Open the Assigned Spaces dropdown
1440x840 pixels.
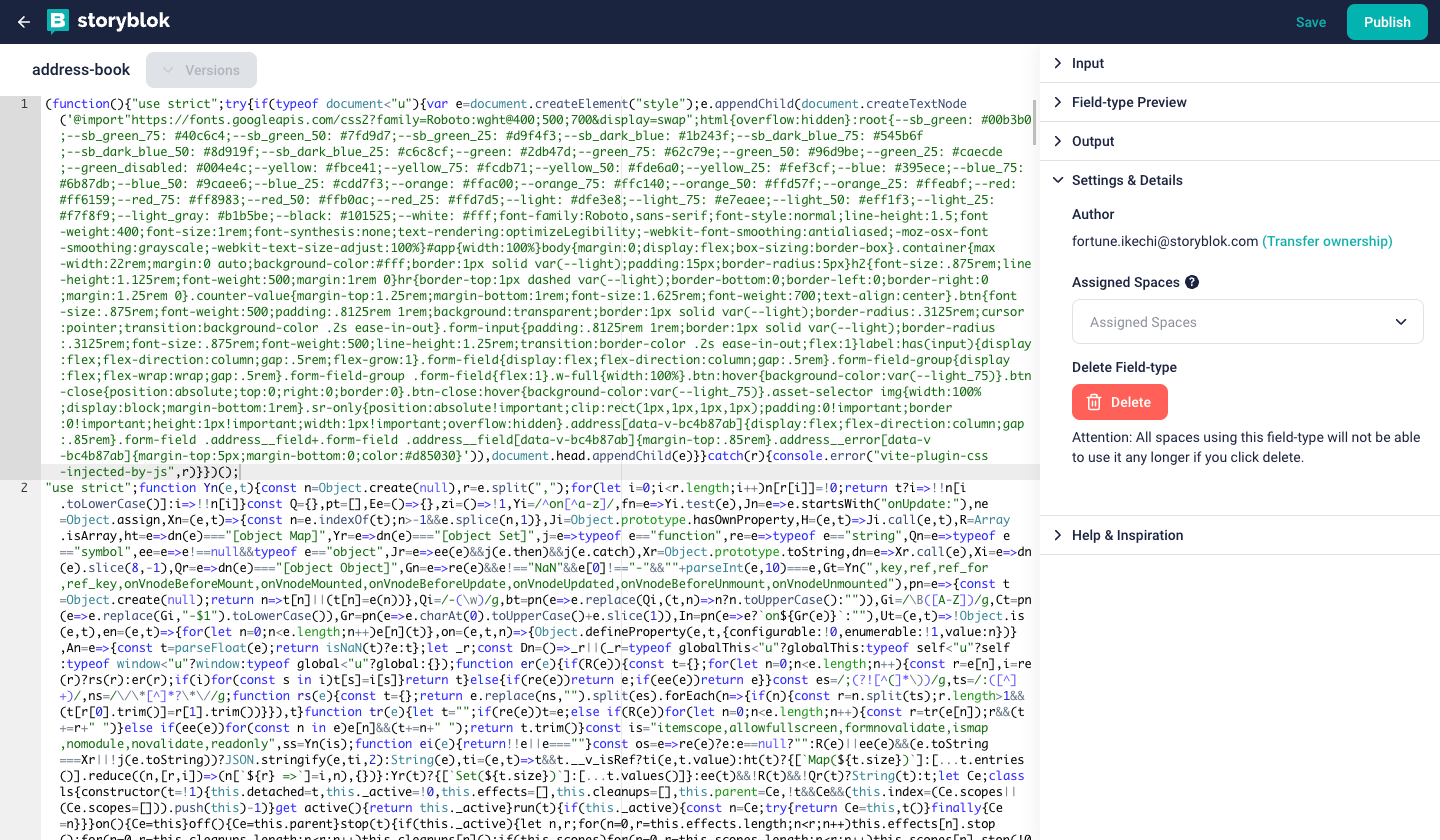[x=1248, y=322]
